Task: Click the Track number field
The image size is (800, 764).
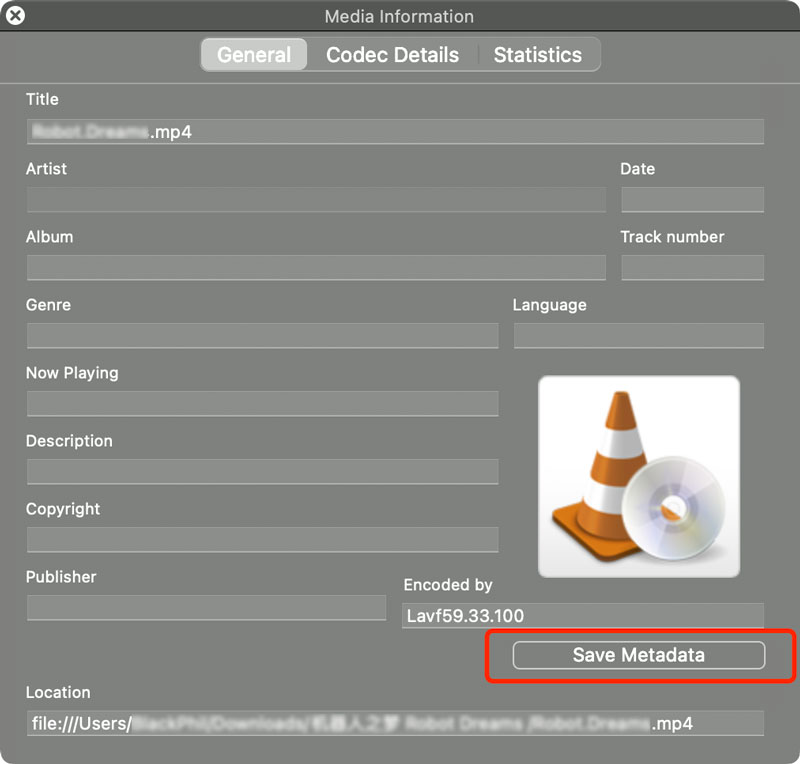Action: (x=692, y=267)
